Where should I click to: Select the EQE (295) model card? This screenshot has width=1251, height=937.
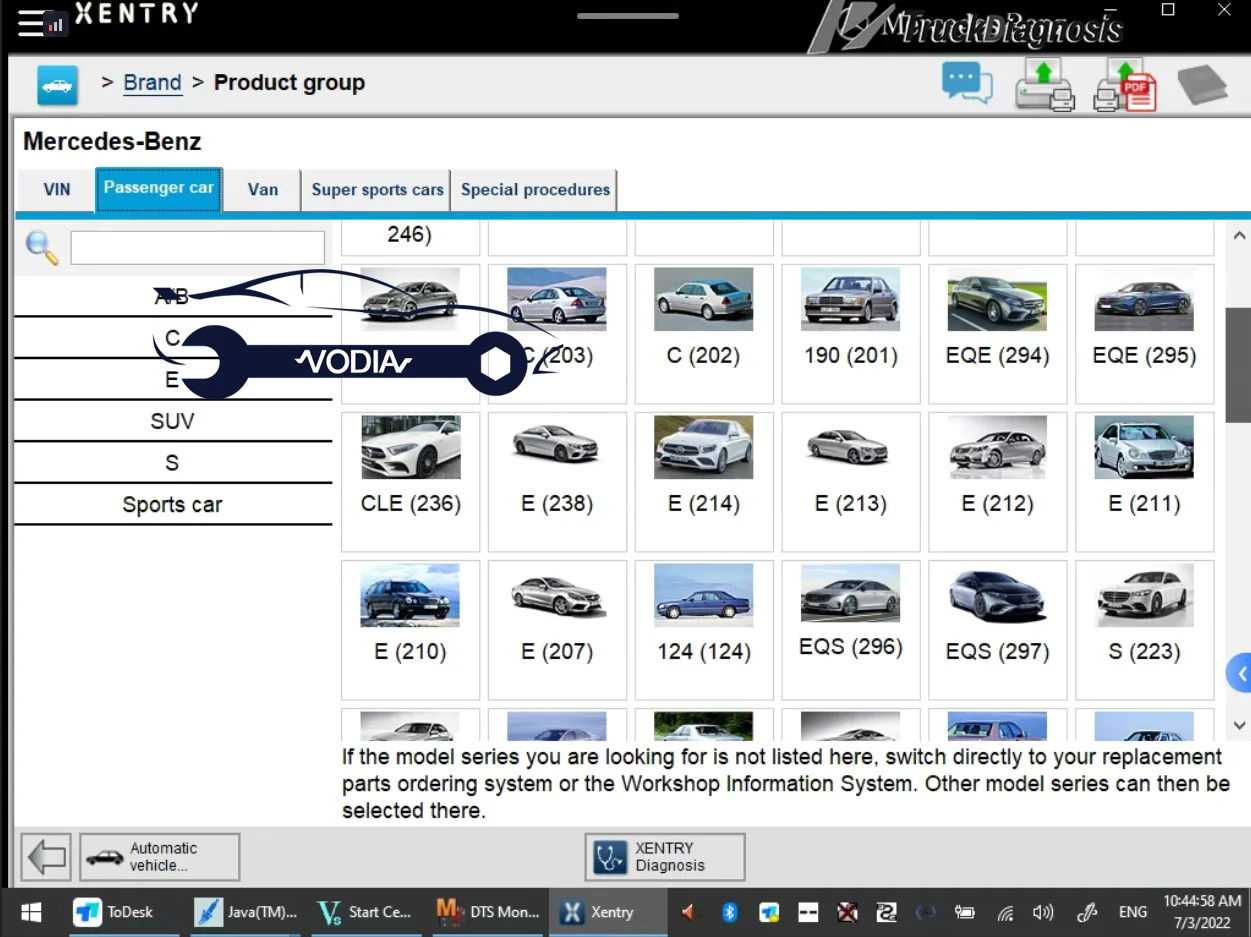pos(1145,334)
